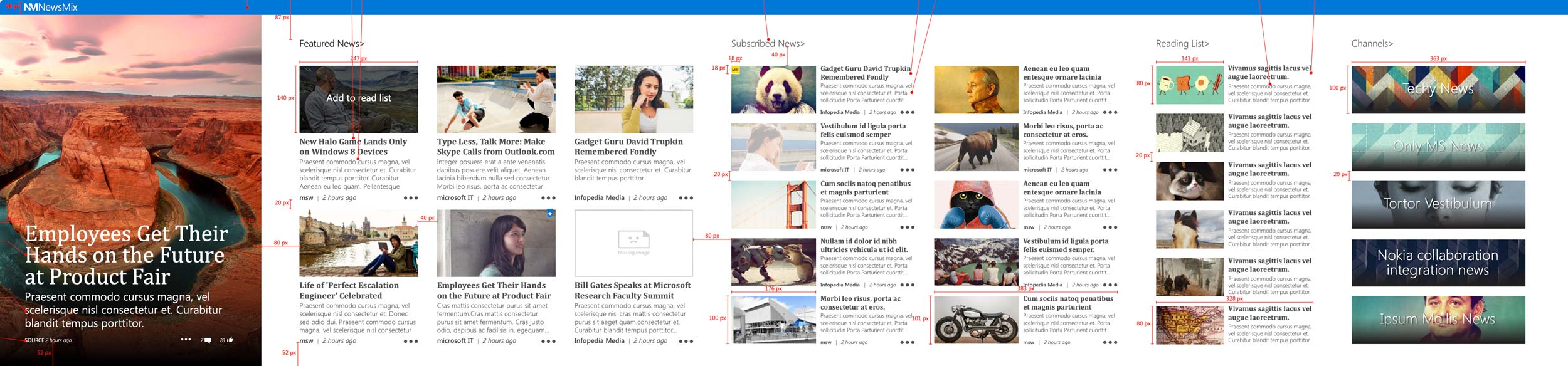Screen dimensions: 1568x366
Task: Open ellipsis menu for the building photo Morbi story
Action: coord(908,343)
